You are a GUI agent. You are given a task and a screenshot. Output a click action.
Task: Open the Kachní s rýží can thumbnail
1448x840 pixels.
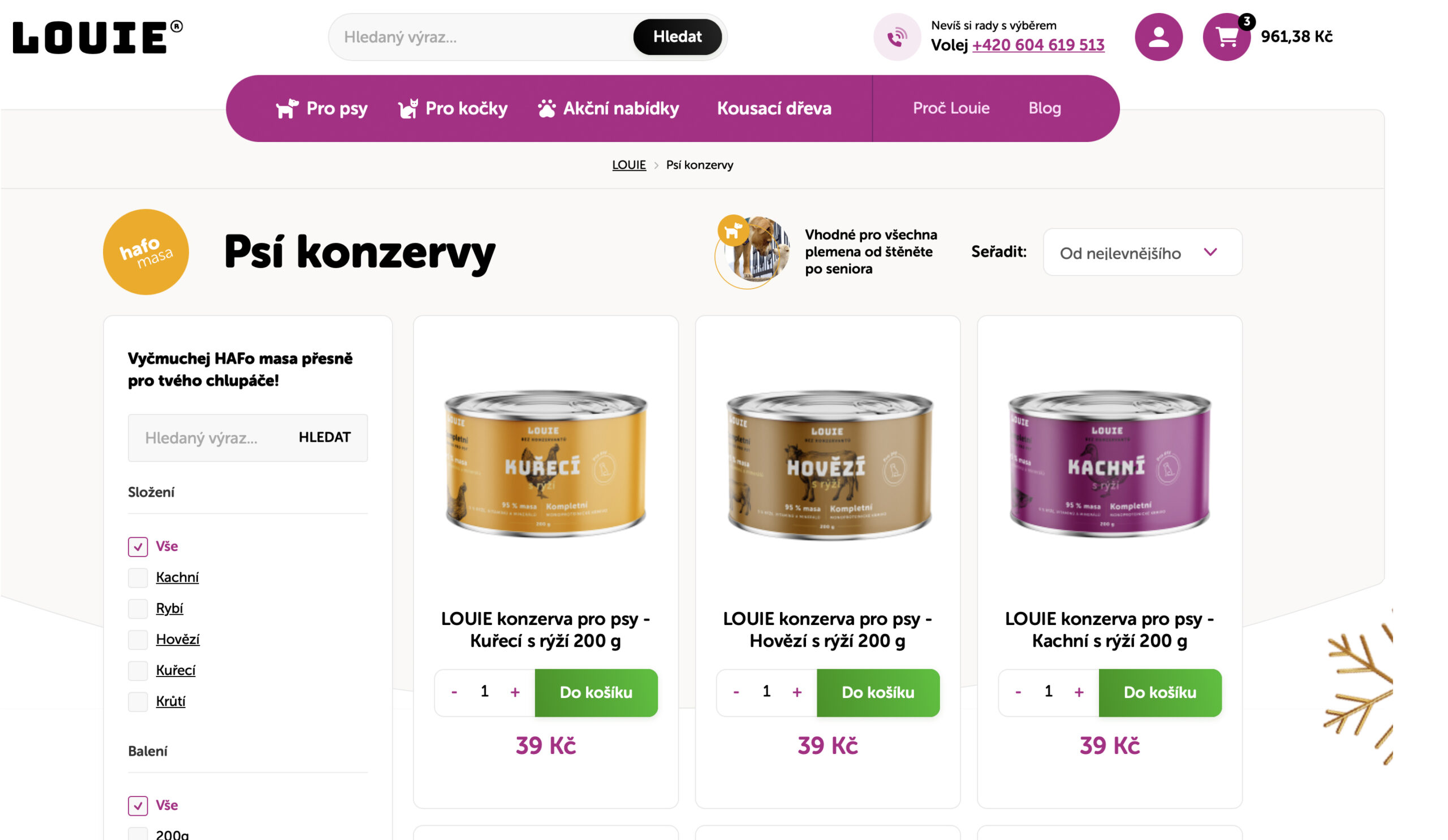click(1109, 463)
